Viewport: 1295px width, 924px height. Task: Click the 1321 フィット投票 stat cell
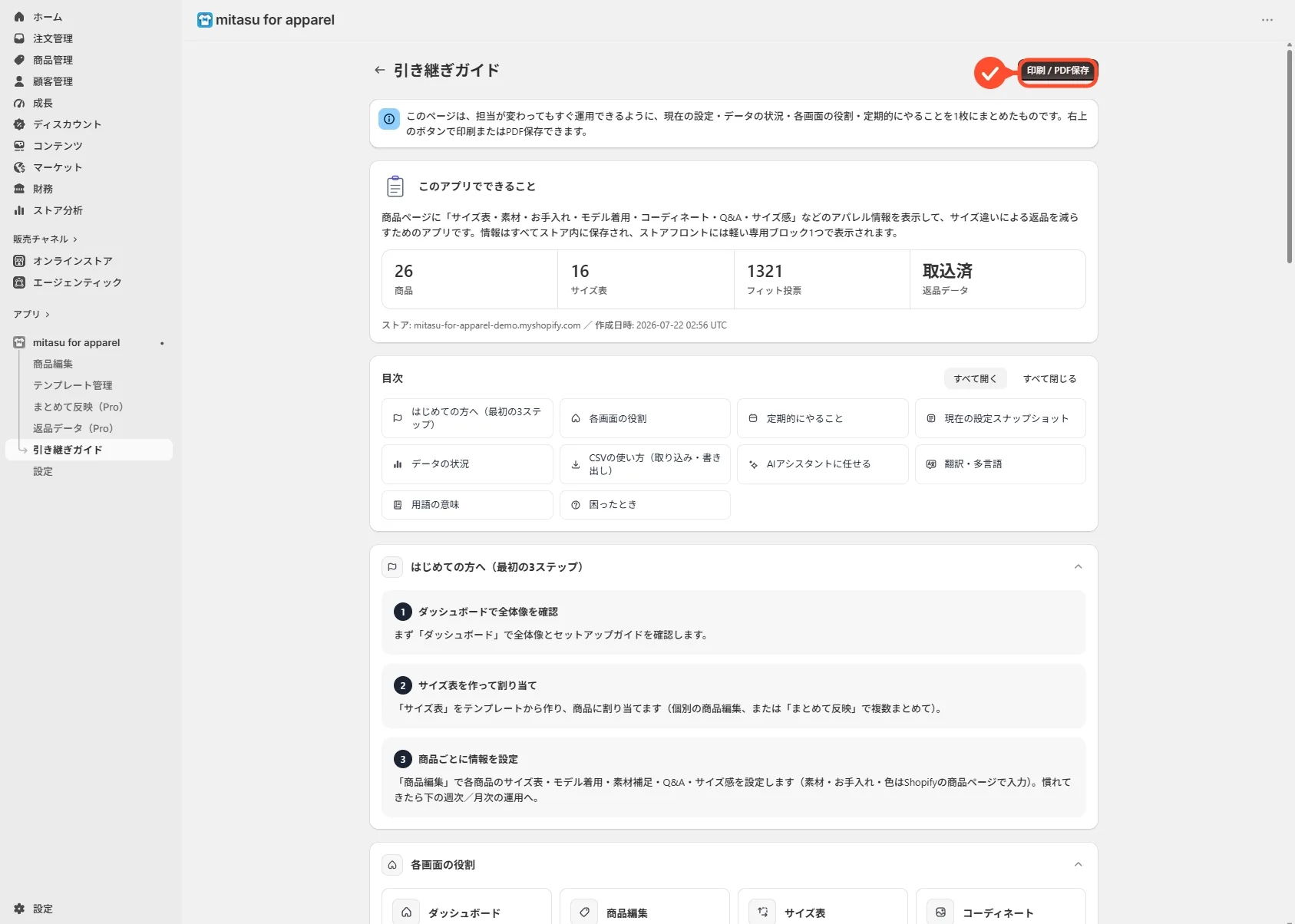click(x=821, y=279)
